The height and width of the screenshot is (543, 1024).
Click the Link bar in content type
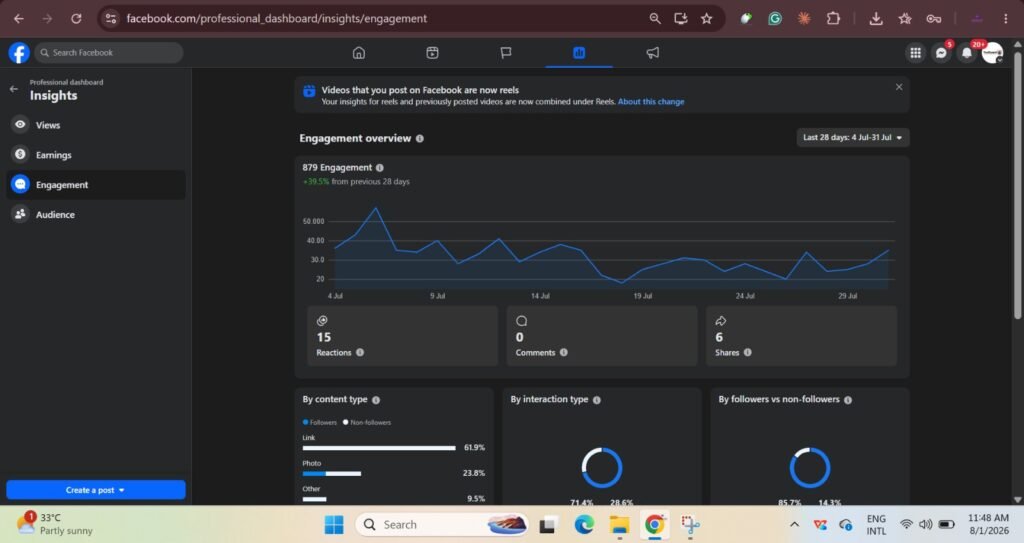click(x=379, y=448)
